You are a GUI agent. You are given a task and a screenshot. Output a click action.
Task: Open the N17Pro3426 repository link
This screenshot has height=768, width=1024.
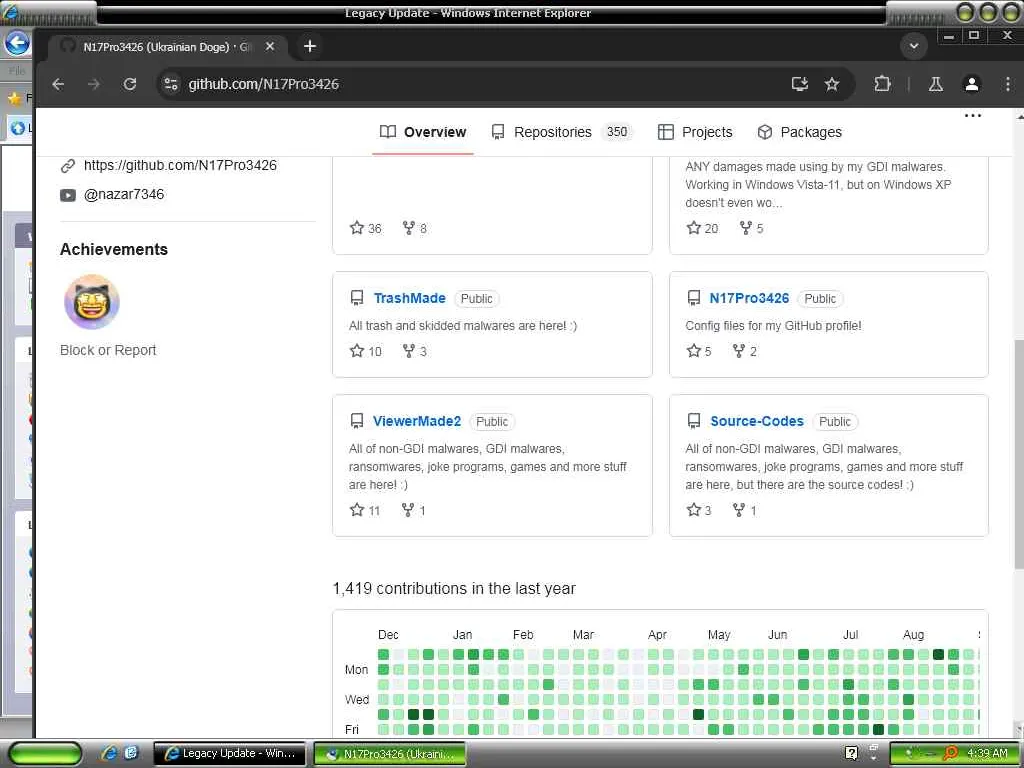(749, 298)
